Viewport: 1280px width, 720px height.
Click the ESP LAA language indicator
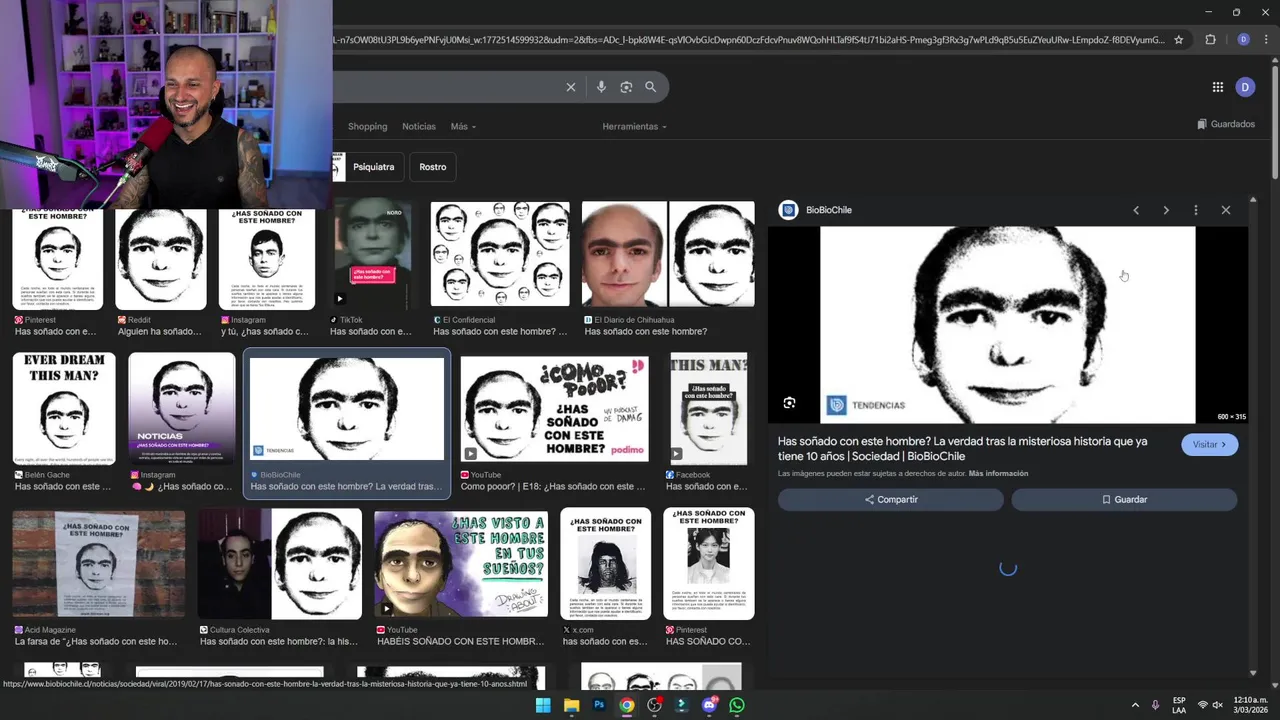tap(1179, 705)
